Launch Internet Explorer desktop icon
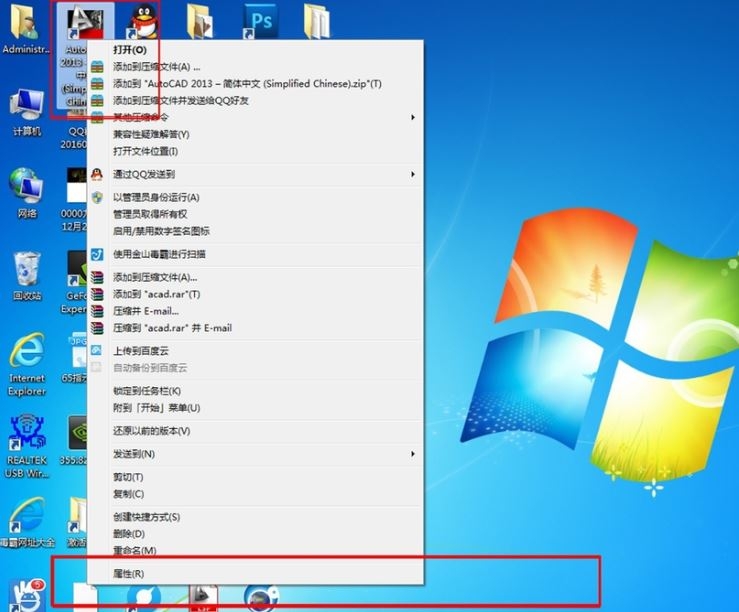The width and height of the screenshot is (739, 612). 27,364
